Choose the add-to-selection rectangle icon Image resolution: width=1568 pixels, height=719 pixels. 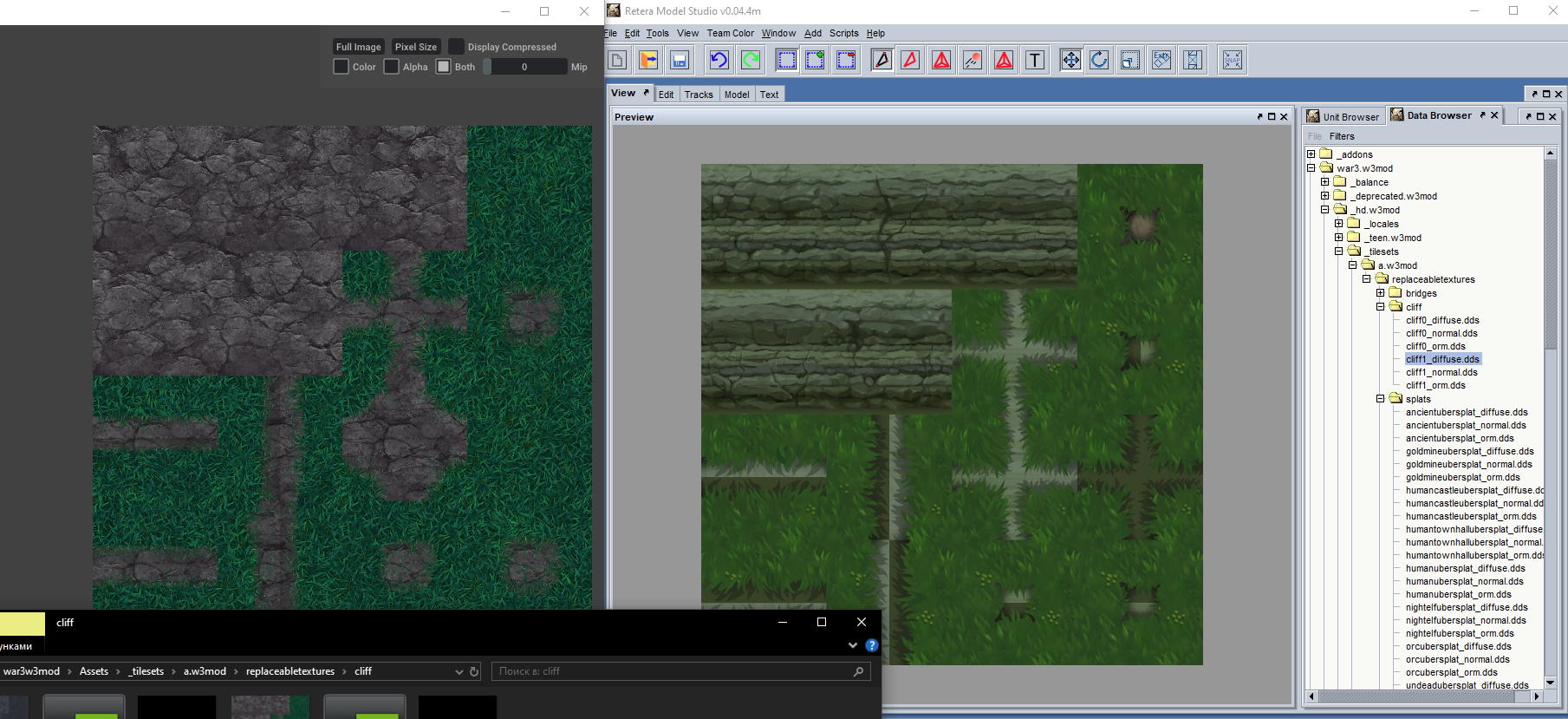815,60
